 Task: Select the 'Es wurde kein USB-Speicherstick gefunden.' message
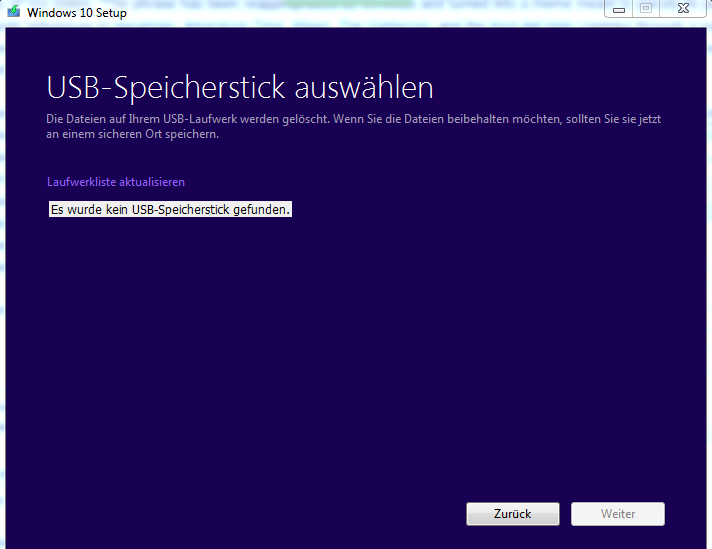pyautogui.click(x=170, y=209)
